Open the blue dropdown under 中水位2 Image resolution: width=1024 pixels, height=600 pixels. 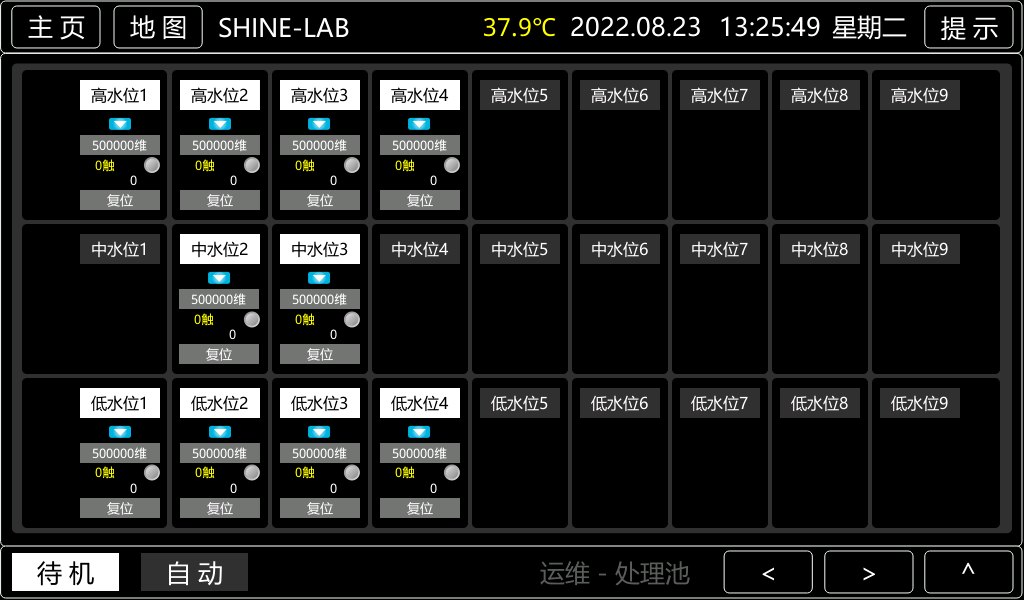pyautogui.click(x=219, y=278)
